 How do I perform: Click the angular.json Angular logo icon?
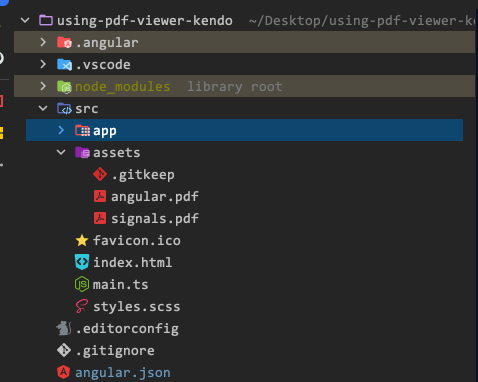click(x=63, y=372)
